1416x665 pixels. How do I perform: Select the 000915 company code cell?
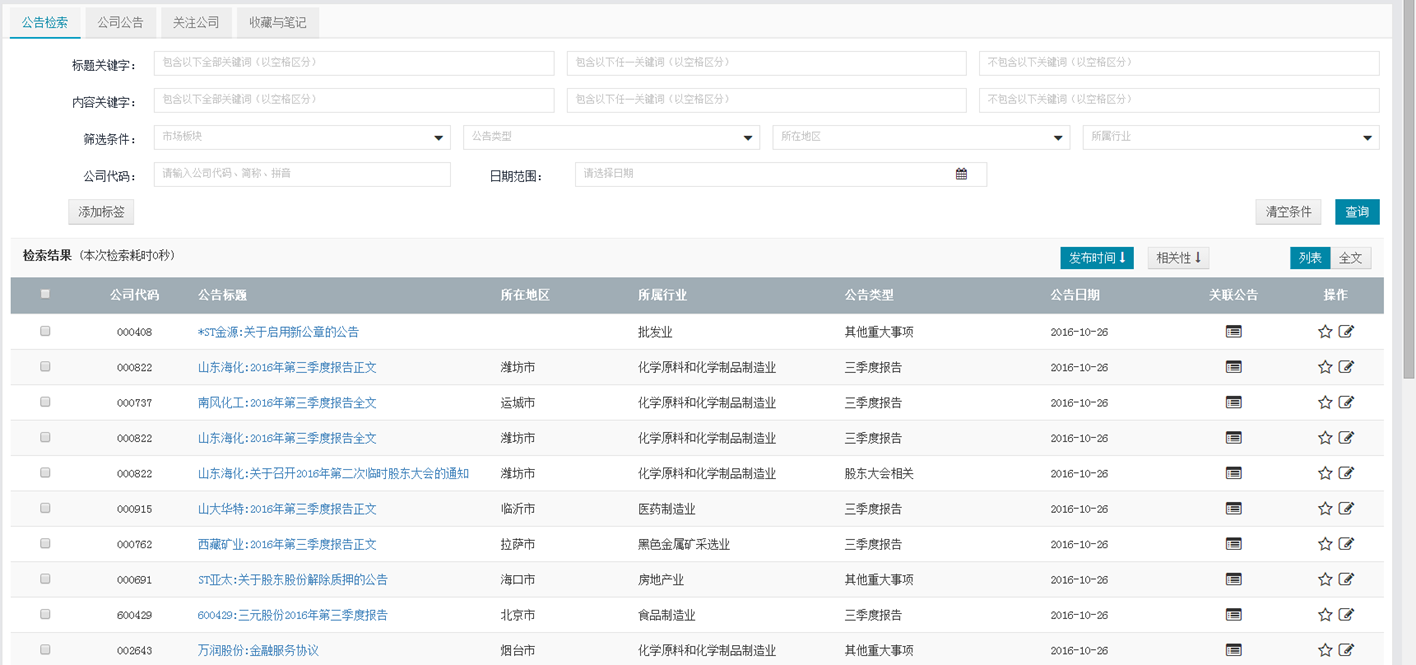[134, 509]
